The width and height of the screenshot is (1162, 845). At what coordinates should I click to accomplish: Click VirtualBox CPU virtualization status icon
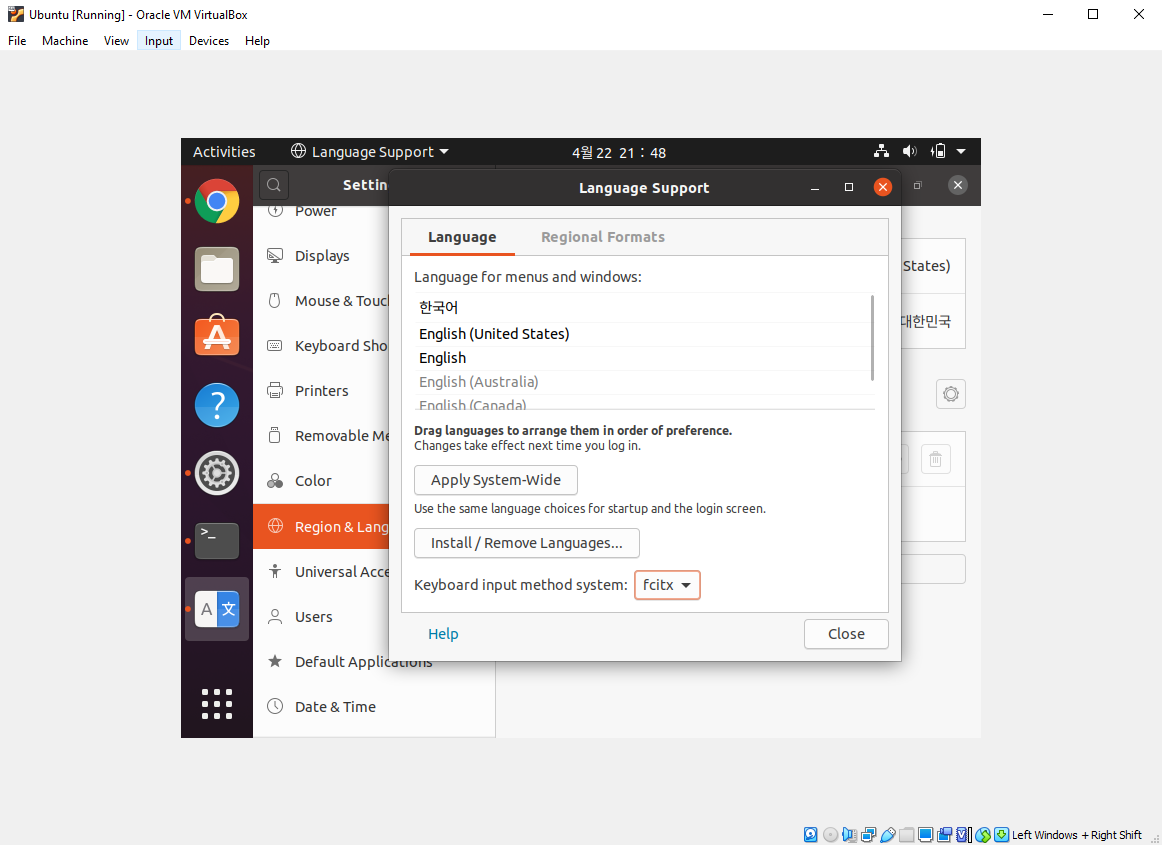click(x=963, y=835)
